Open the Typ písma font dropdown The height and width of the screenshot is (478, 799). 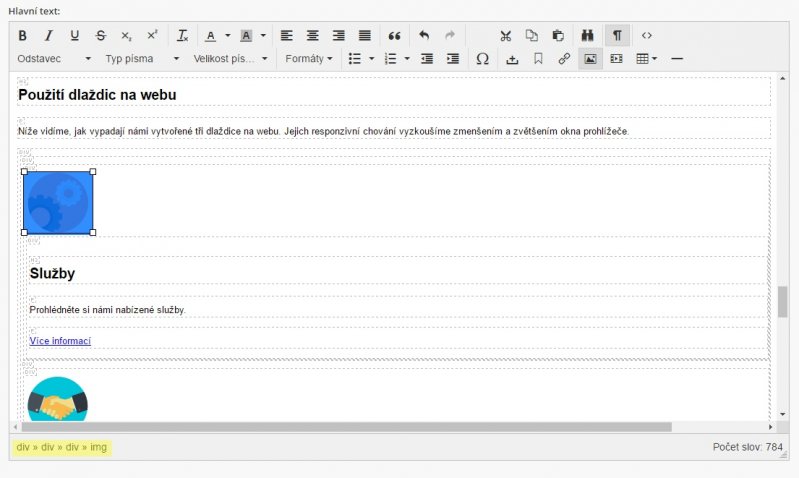point(142,59)
